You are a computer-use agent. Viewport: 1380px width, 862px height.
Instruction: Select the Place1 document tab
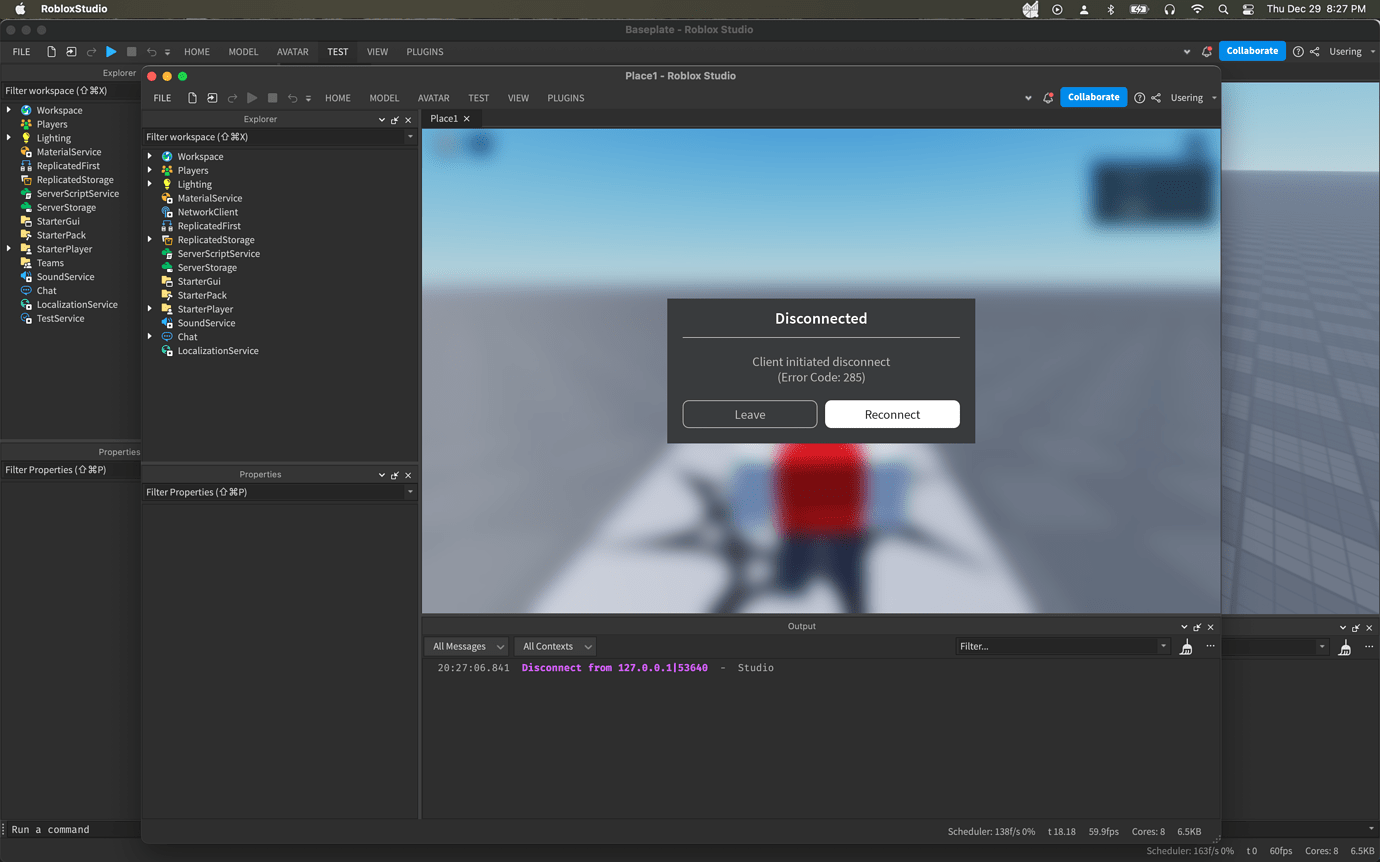tap(444, 118)
